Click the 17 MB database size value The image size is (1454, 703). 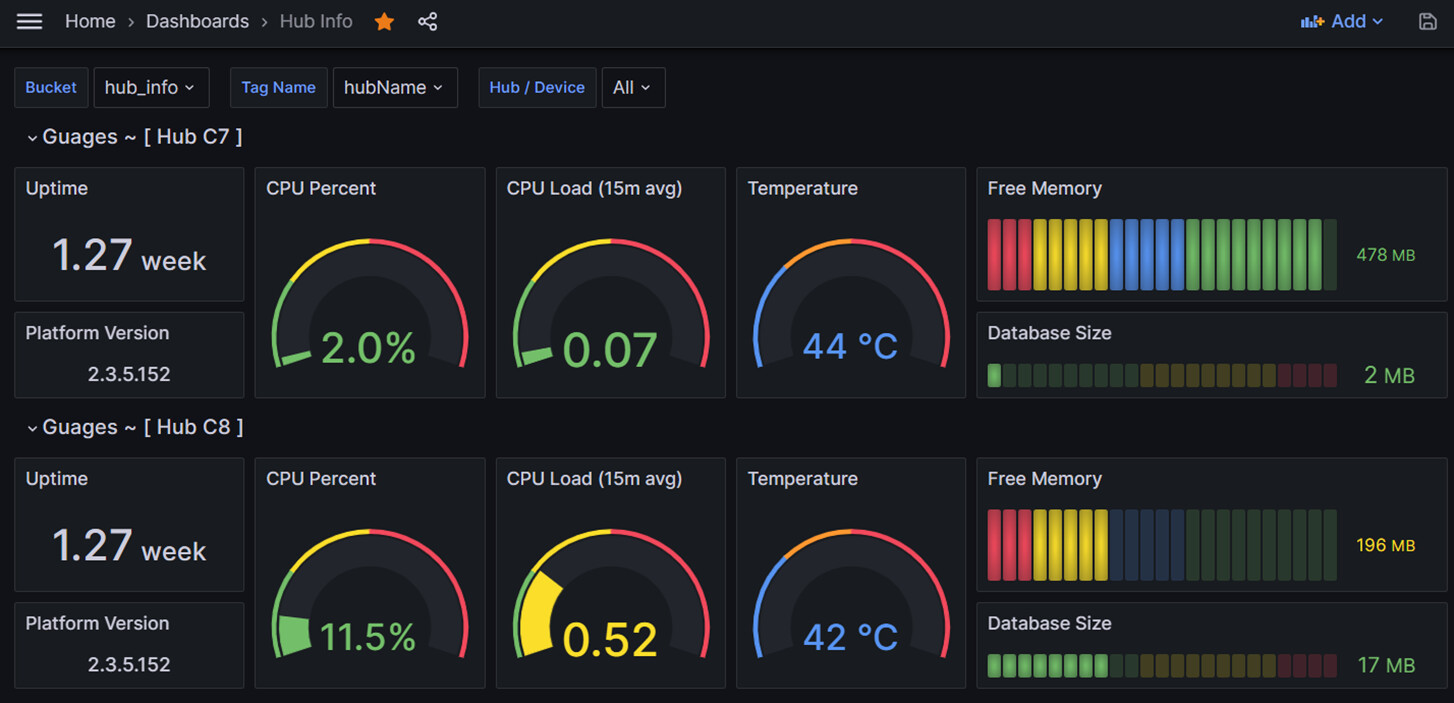(1386, 665)
